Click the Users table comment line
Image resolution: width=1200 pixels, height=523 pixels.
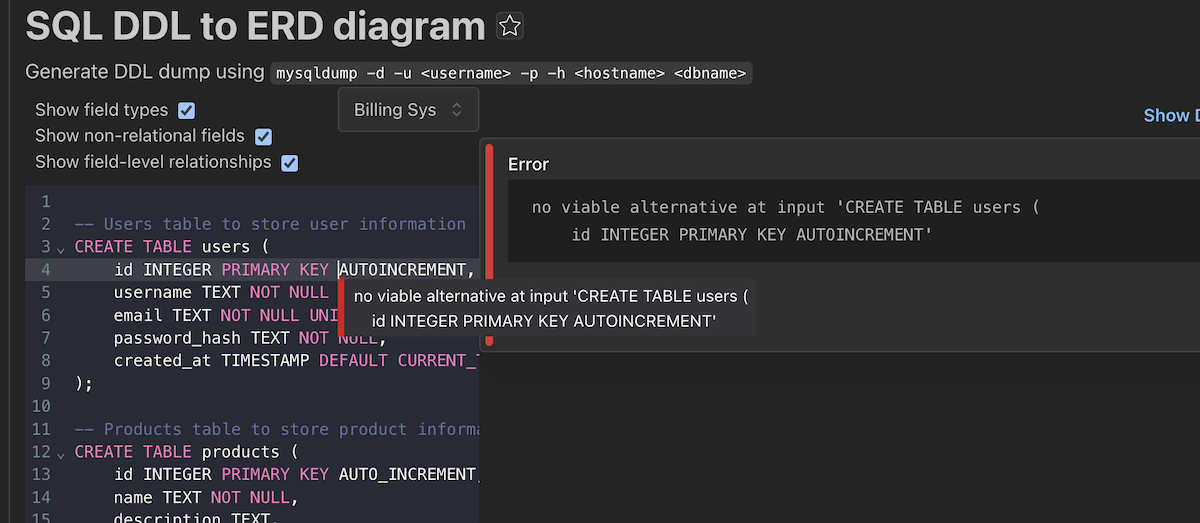[x=270, y=224]
